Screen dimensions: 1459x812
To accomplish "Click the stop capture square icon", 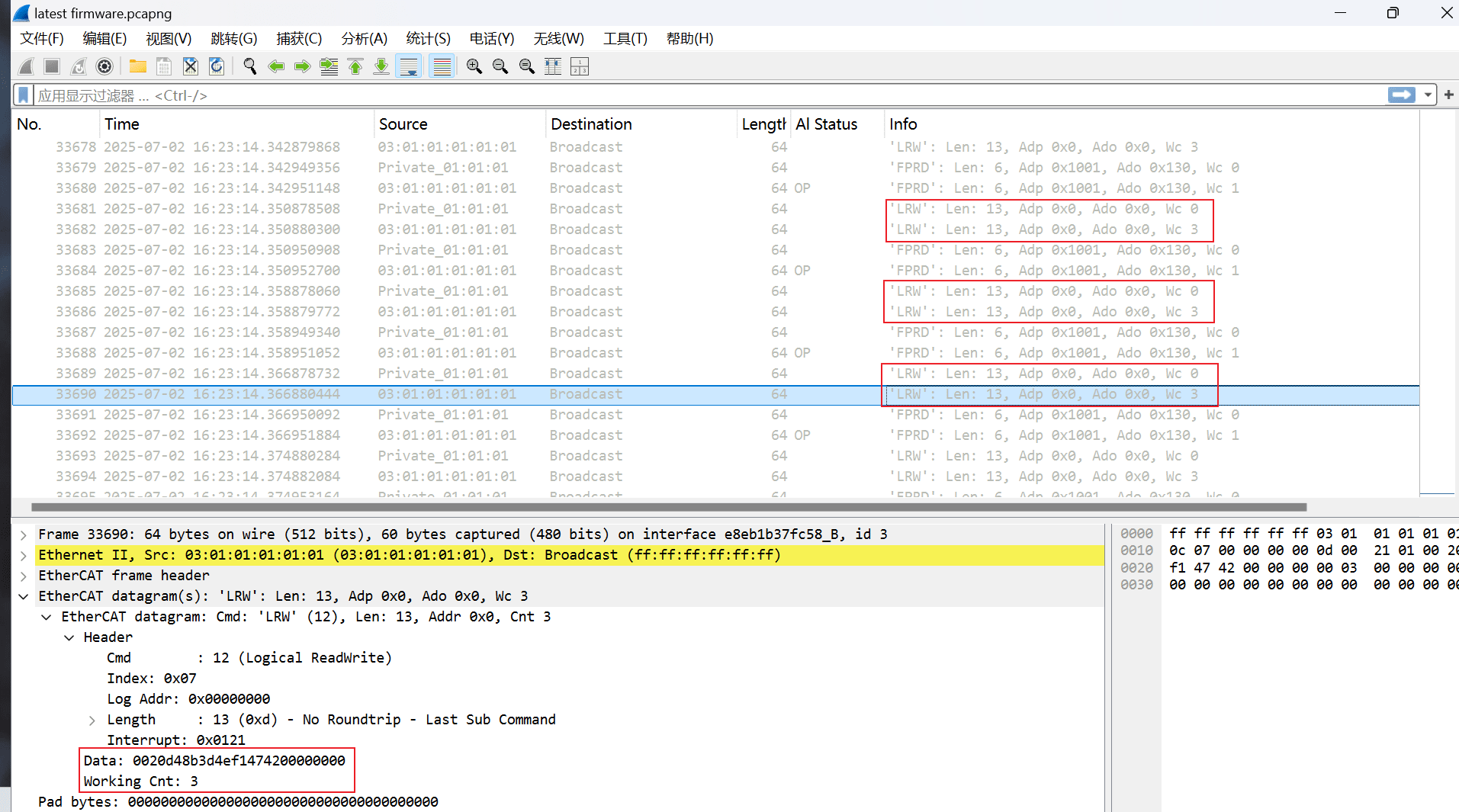I will coord(52,66).
